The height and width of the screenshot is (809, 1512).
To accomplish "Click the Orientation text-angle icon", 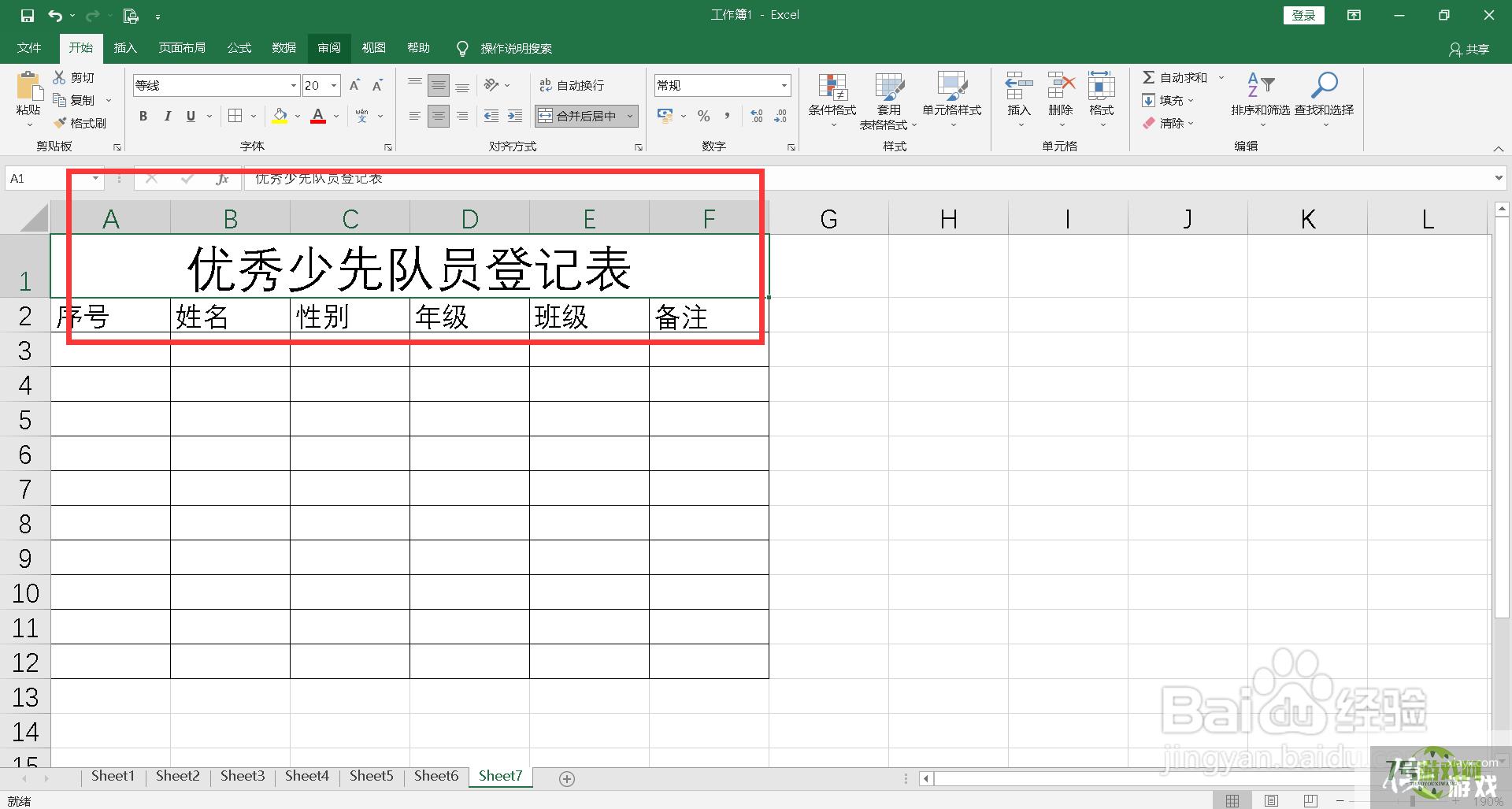I will (491, 85).
